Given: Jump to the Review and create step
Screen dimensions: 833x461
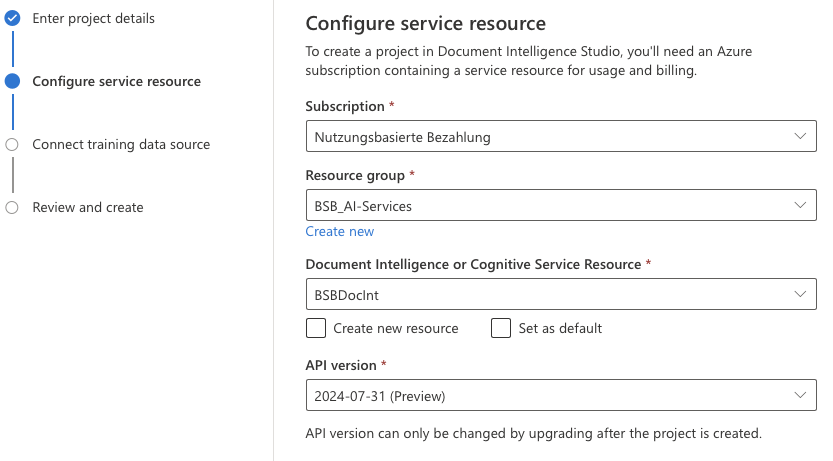Looking at the screenshot, I should 88,207.
